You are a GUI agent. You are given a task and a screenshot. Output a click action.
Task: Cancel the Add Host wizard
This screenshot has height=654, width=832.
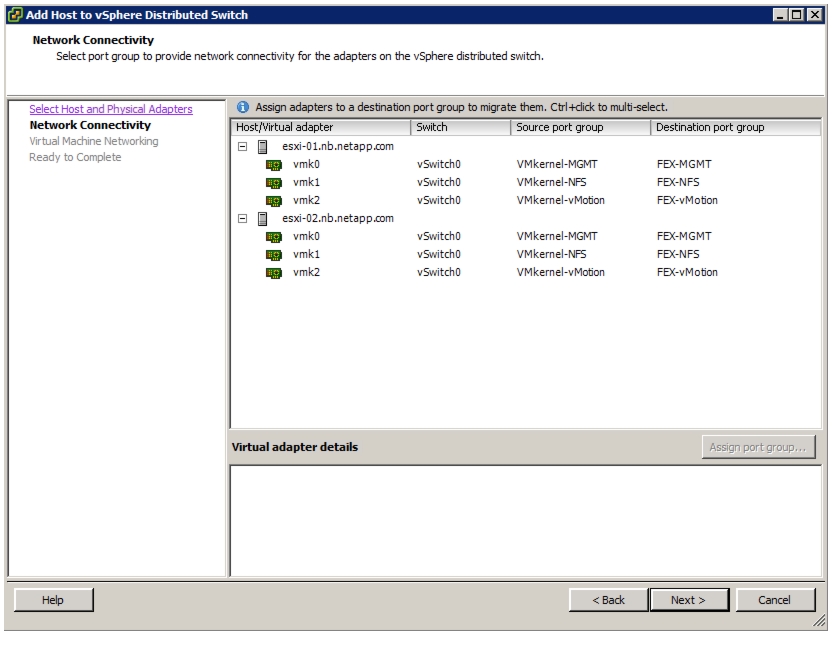click(775, 600)
